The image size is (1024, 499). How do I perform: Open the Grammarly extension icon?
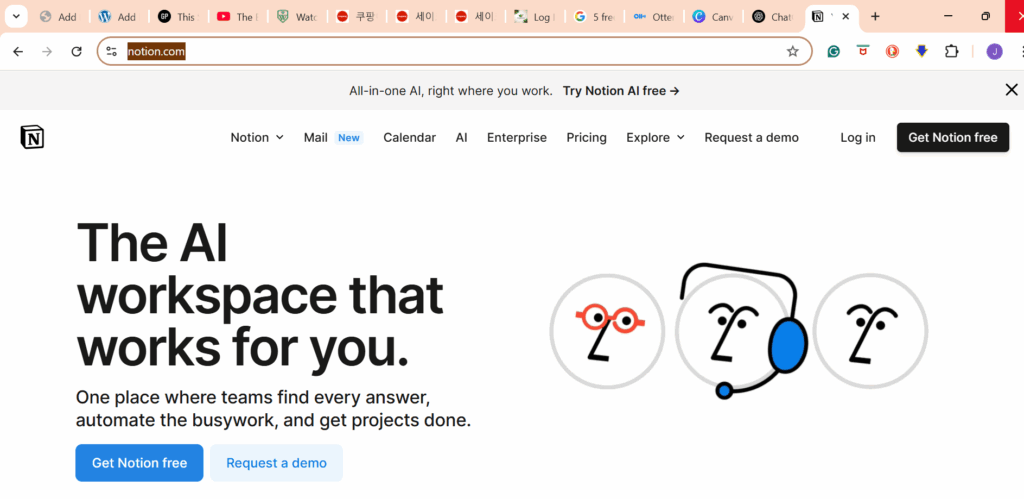click(833, 52)
